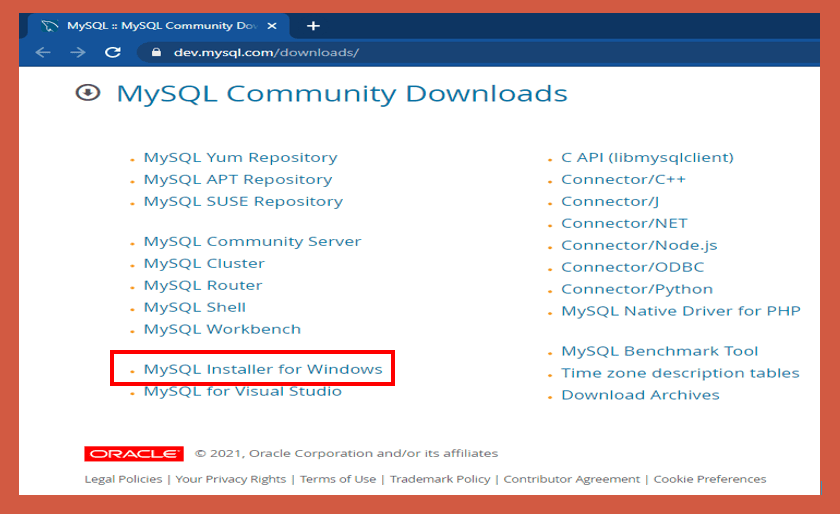This screenshot has width=840, height=514.
Task: Open Connector/C++ link
Action: click(x=623, y=180)
